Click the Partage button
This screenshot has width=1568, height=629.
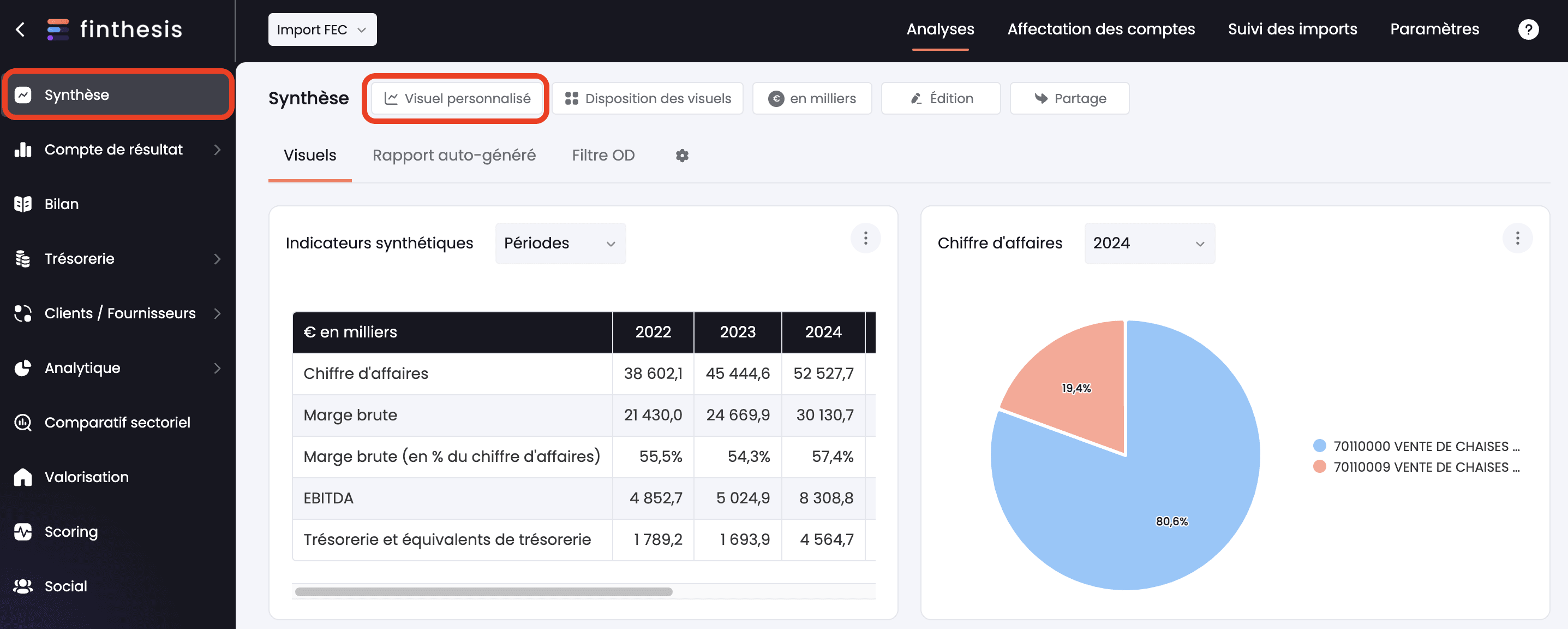[1069, 99]
